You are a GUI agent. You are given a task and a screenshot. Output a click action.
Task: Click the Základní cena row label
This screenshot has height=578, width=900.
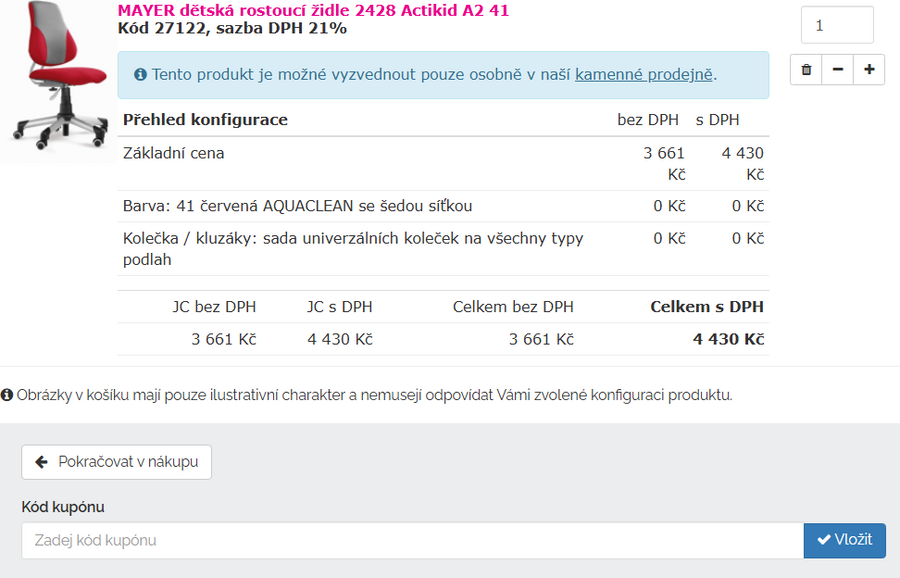(x=174, y=154)
